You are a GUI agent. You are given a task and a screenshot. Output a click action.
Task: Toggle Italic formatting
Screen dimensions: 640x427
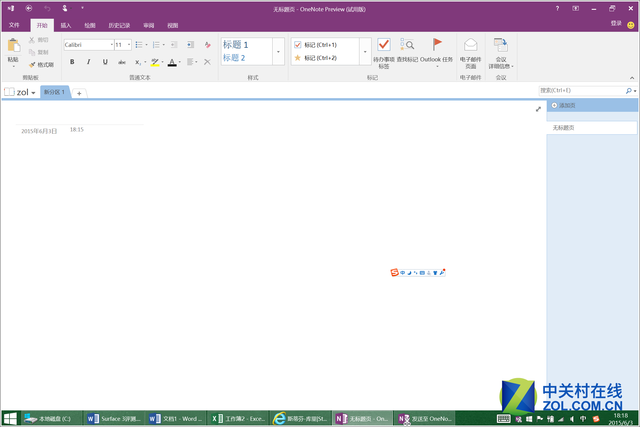pos(88,62)
